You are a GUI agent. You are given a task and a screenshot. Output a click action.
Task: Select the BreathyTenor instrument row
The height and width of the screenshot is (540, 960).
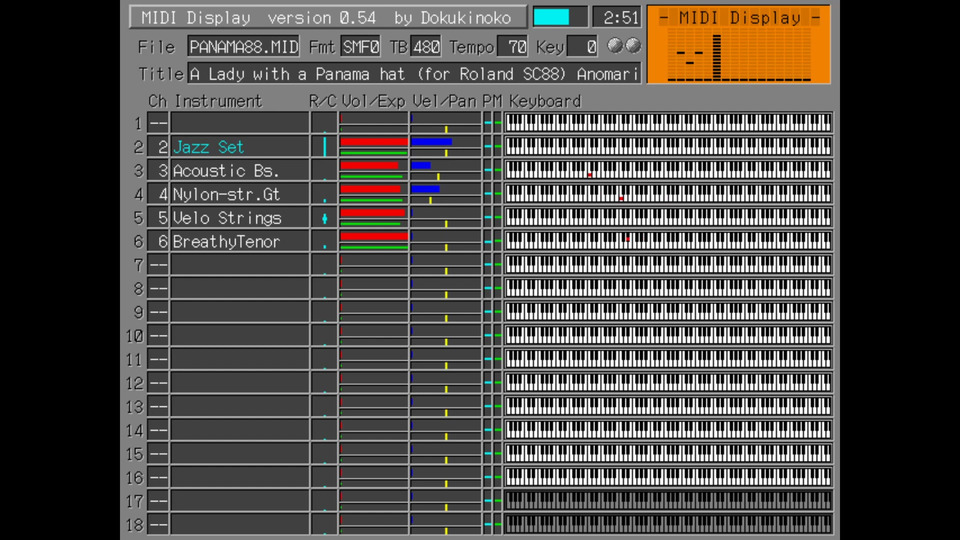[240, 241]
